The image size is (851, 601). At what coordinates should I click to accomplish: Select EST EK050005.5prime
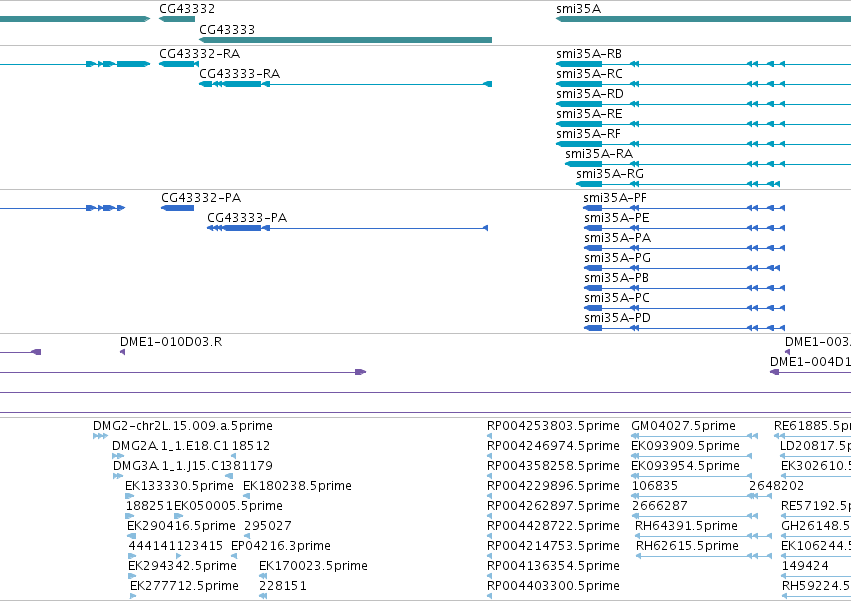(228, 506)
